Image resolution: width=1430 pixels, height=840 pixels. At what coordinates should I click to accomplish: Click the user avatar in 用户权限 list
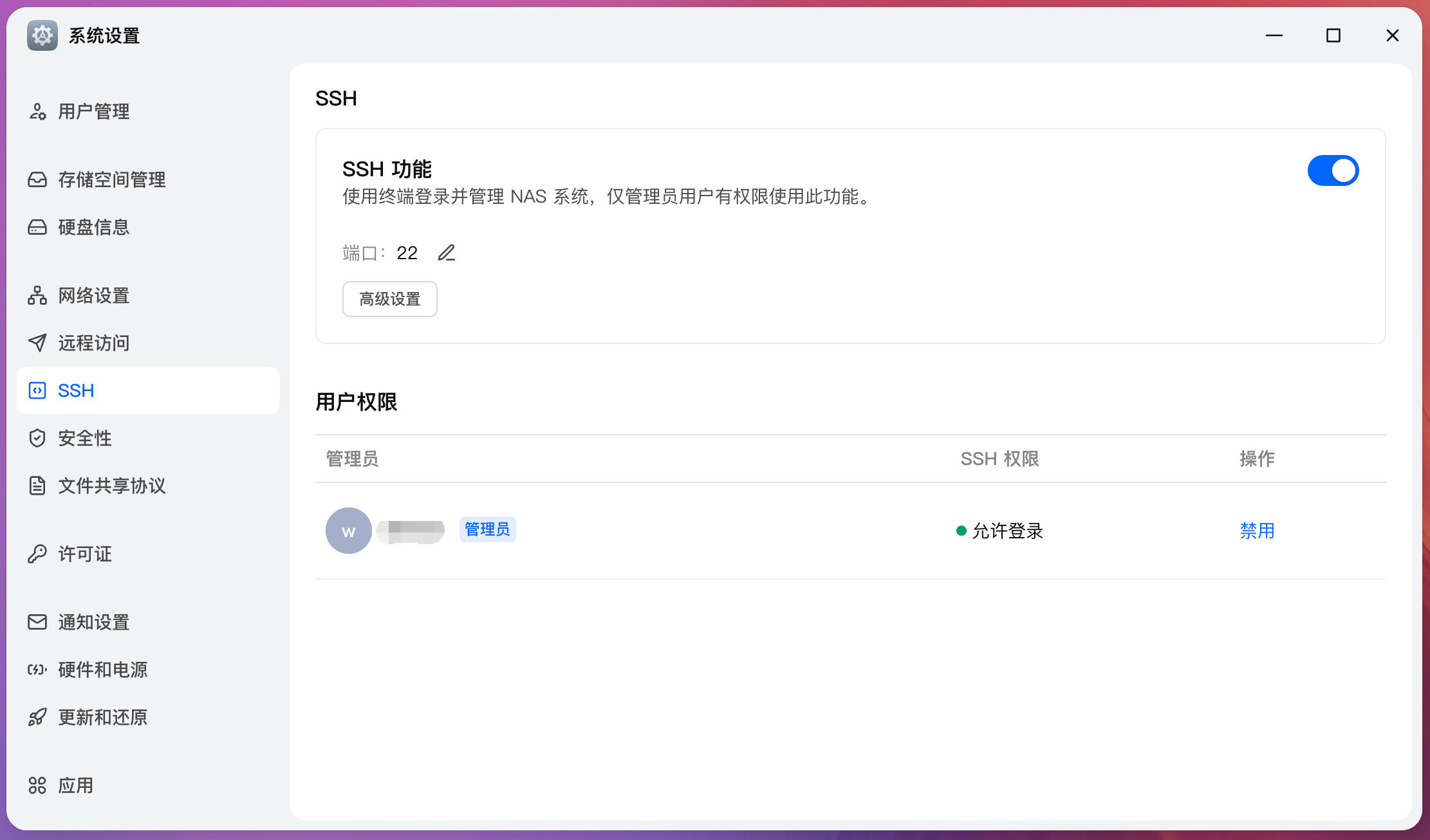coord(348,530)
